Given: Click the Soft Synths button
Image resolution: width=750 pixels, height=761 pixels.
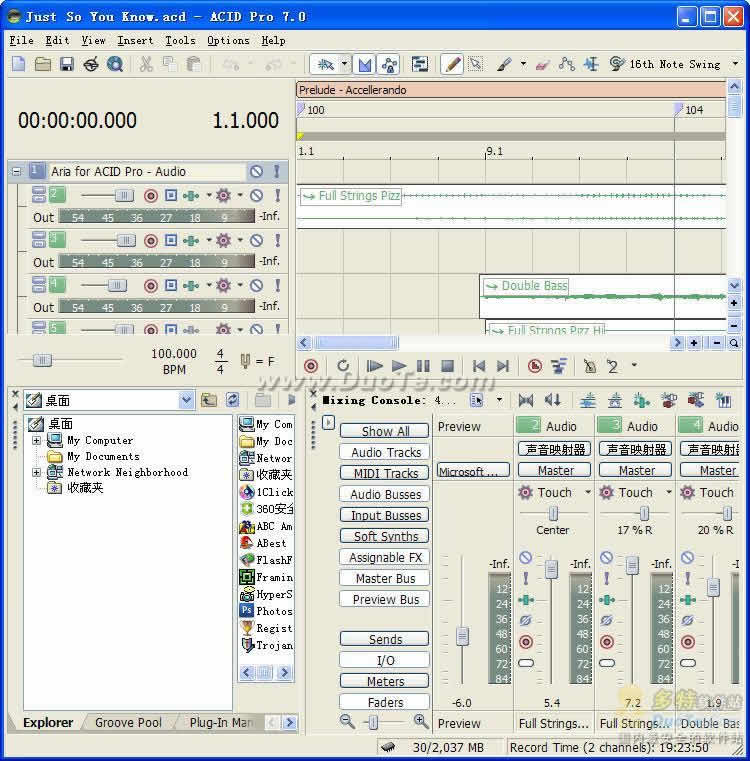Looking at the screenshot, I should pyautogui.click(x=384, y=536).
